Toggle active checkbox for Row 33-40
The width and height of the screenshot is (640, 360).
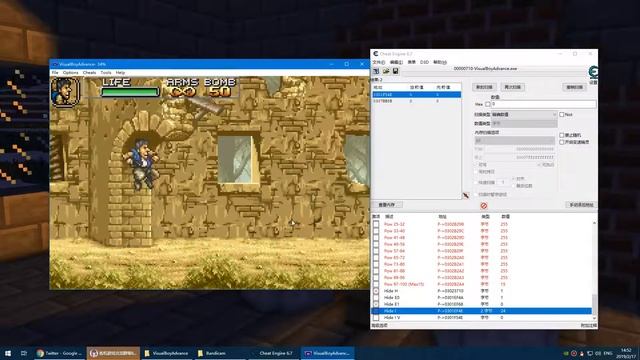(x=376, y=231)
